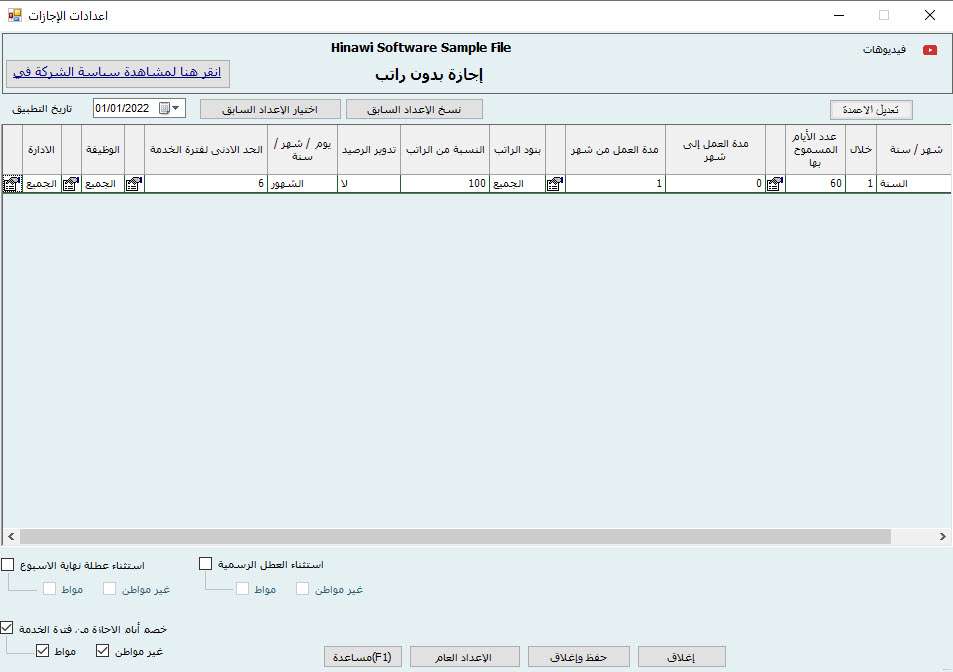Enable the استثناء عطلة نهاية الاسبوع checkbox
Image resolution: width=953 pixels, height=672 pixels.
coord(7,565)
